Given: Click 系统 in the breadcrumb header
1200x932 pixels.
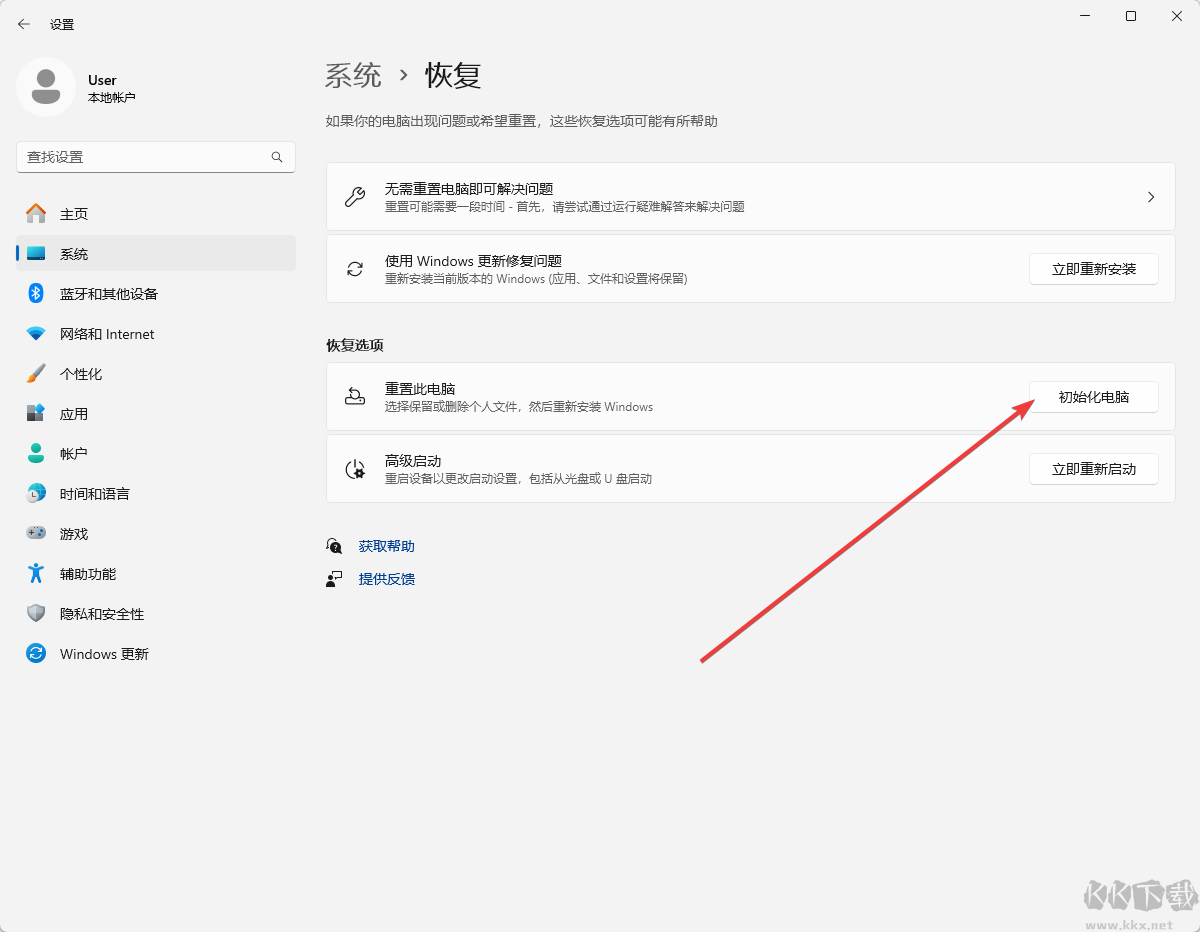Looking at the screenshot, I should tap(352, 75).
